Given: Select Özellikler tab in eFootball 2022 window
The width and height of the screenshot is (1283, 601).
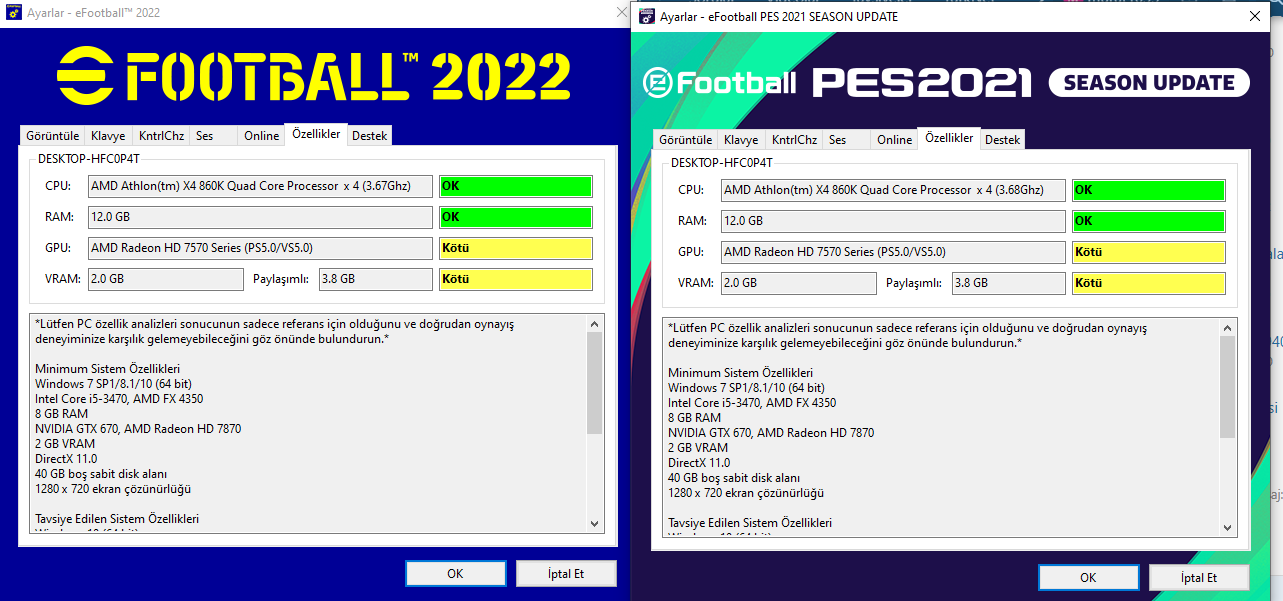Looking at the screenshot, I should [x=316, y=134].
